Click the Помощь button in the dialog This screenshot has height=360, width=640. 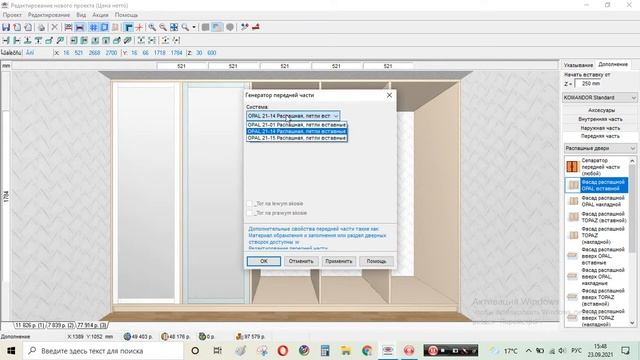click(376, 261)
